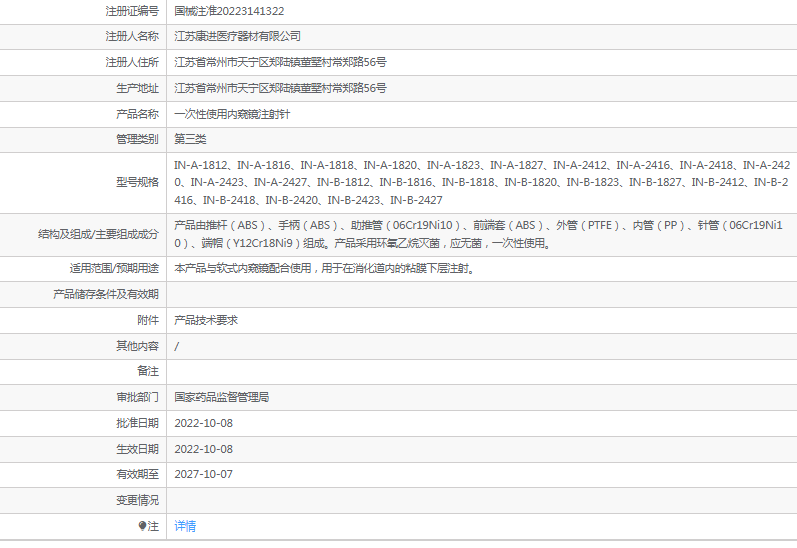
Task: Click the bullet icon beside 注
Action: 143,526
